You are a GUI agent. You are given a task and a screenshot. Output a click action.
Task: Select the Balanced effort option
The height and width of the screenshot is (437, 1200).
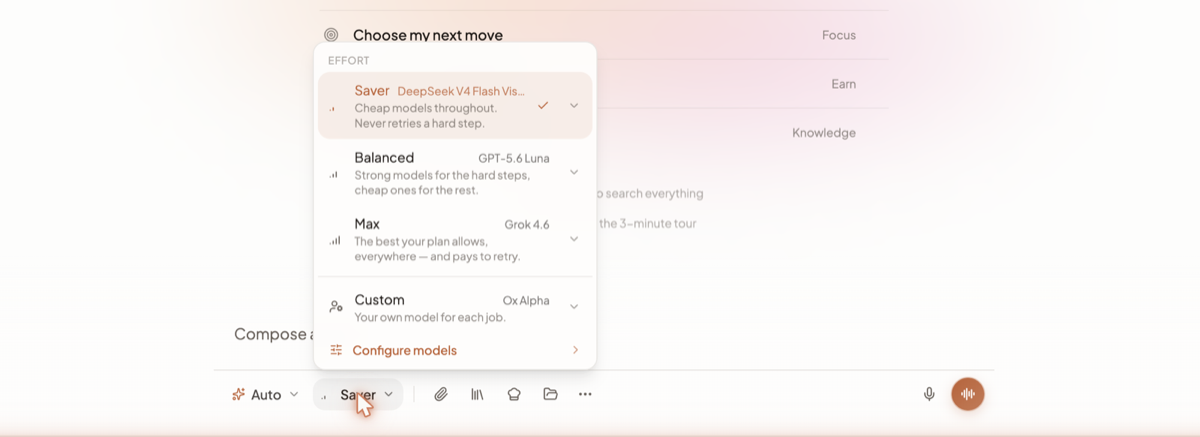click(455, 172)
